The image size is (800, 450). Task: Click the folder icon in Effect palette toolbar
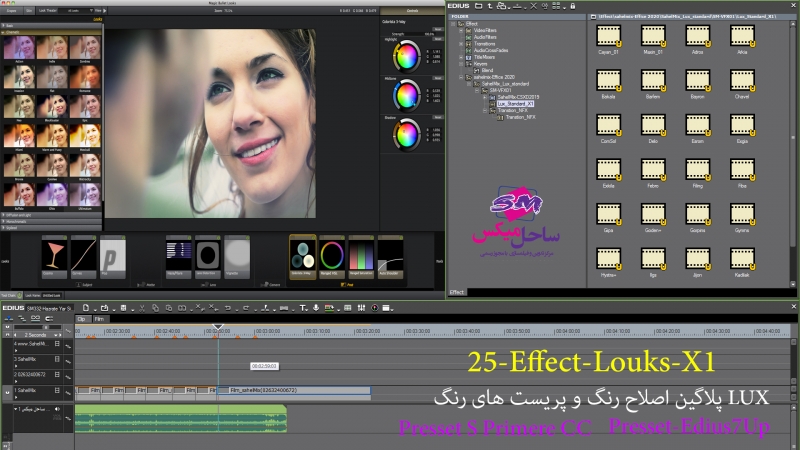click(x=479, y=6)
